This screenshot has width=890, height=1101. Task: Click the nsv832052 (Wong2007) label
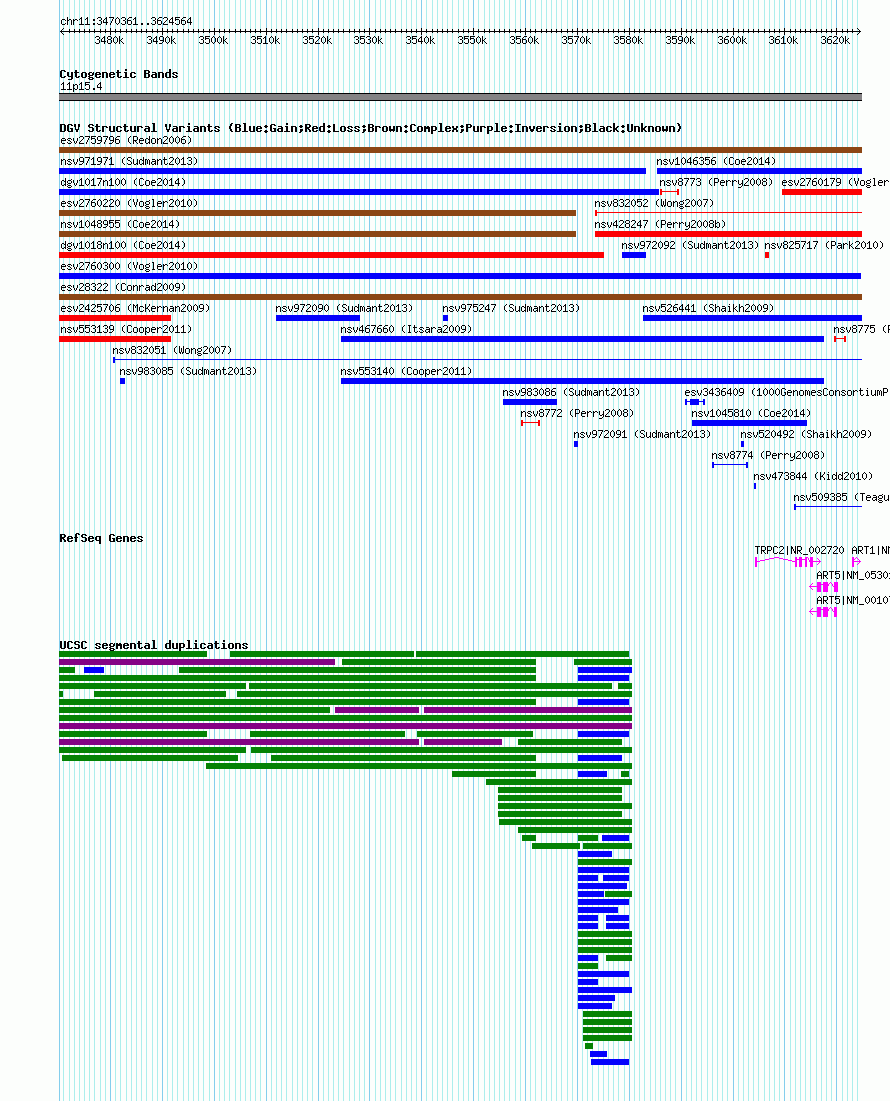click(x=654, y=204)
